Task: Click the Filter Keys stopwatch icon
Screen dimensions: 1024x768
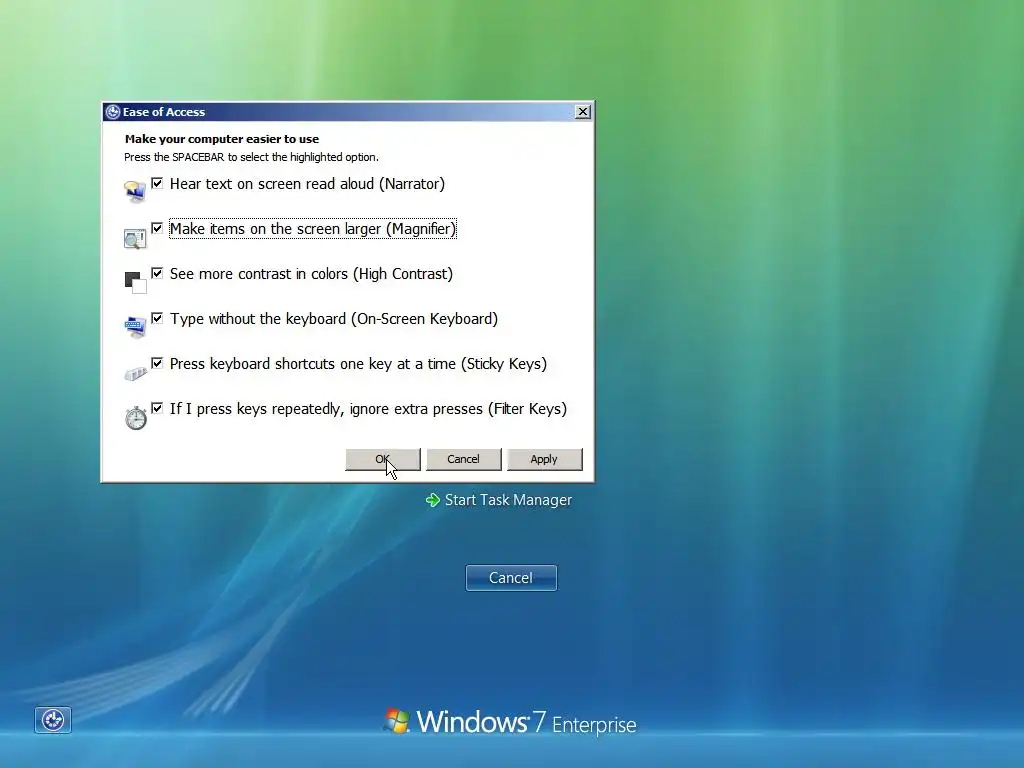Action: (136, 417)
